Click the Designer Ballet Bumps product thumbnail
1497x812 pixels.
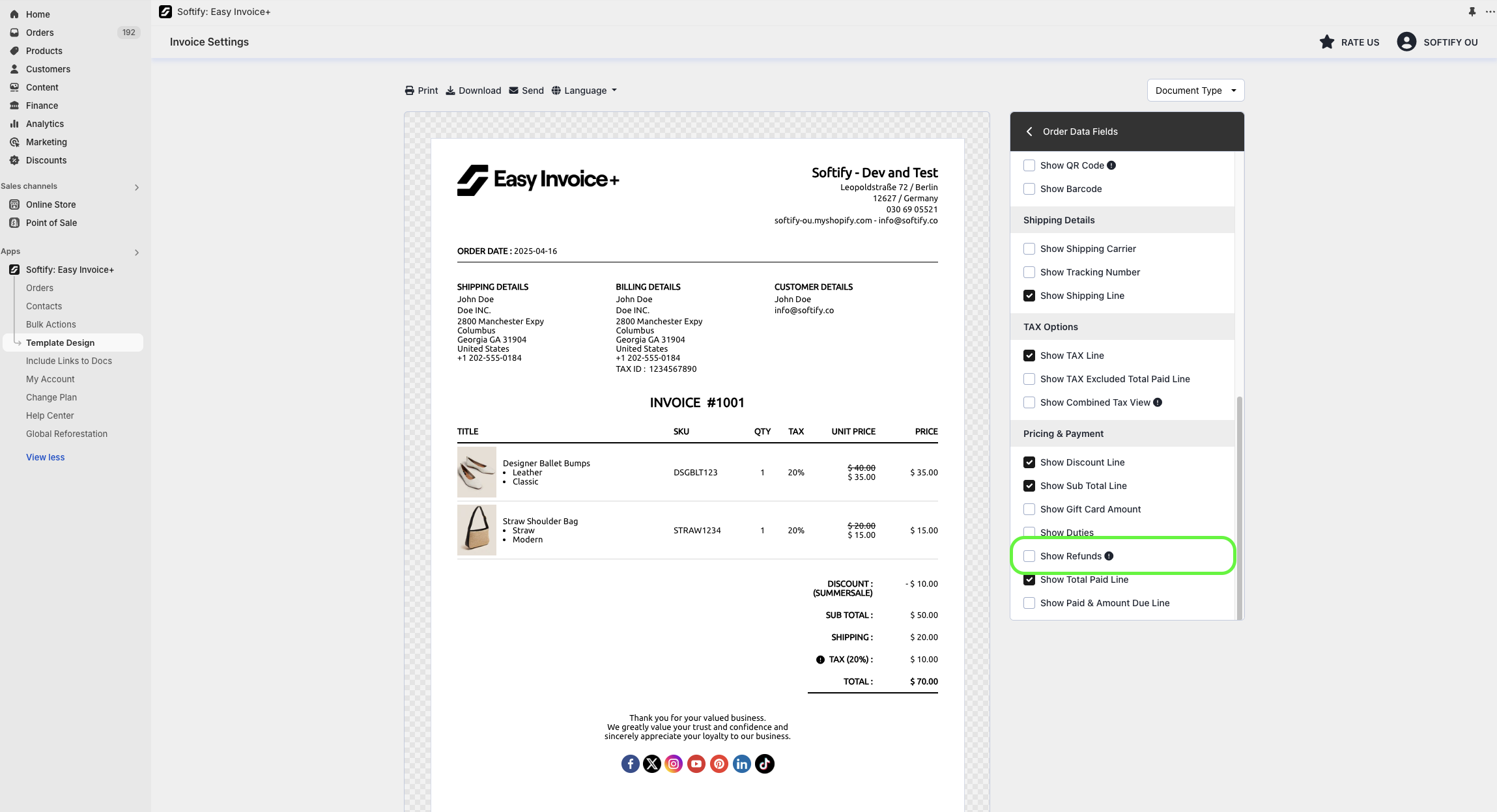pyautogui.click(x=476, y=472)
